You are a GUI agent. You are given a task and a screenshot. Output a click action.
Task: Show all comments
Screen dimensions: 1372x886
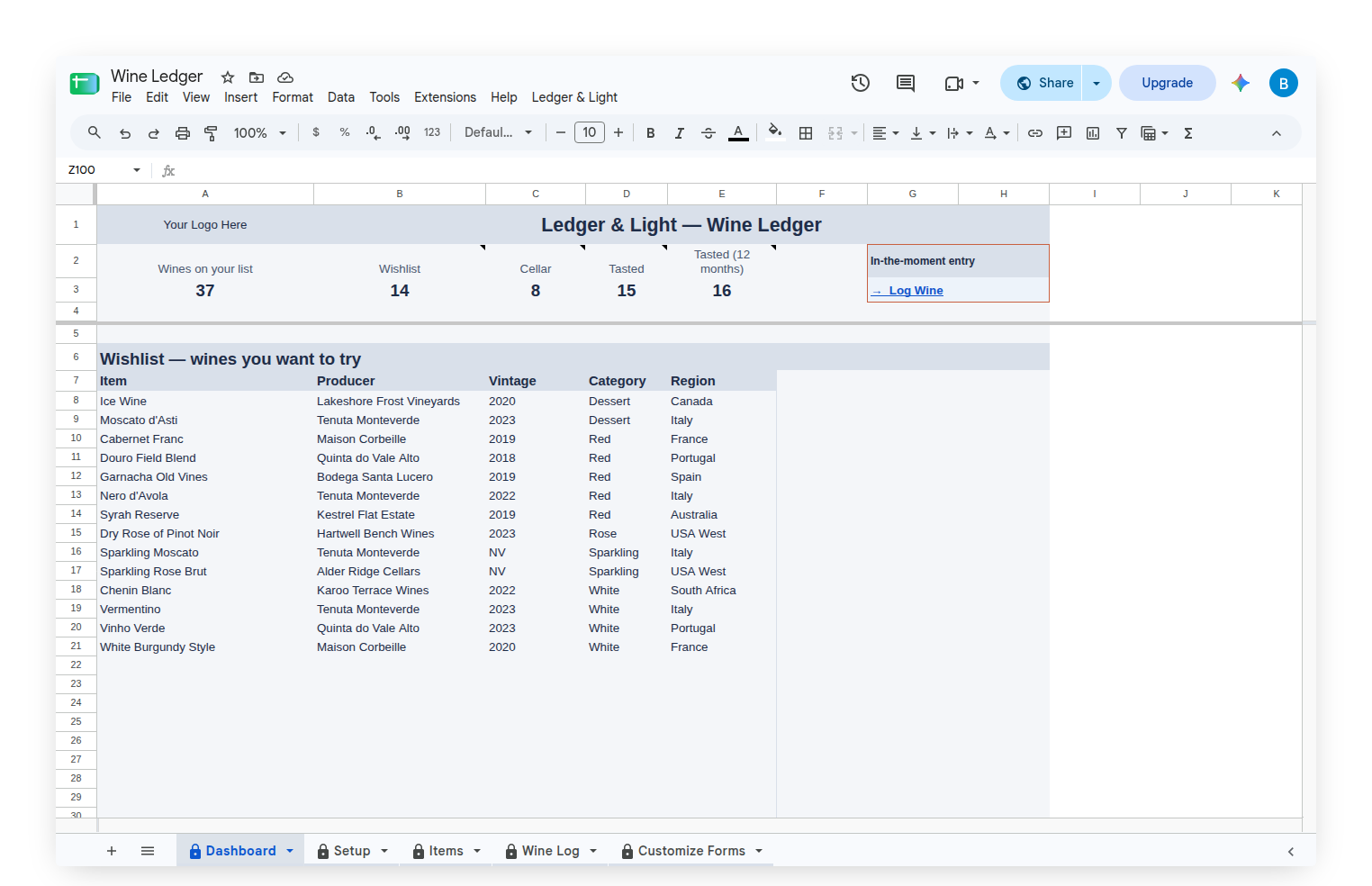tap(906, 83)
